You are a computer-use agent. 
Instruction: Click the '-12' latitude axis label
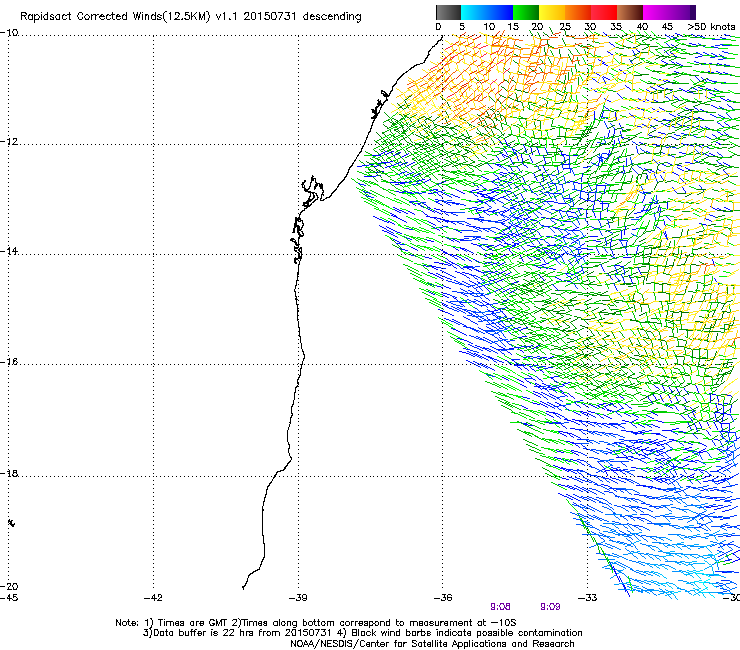pyautogui.click(x=9, y=142)
